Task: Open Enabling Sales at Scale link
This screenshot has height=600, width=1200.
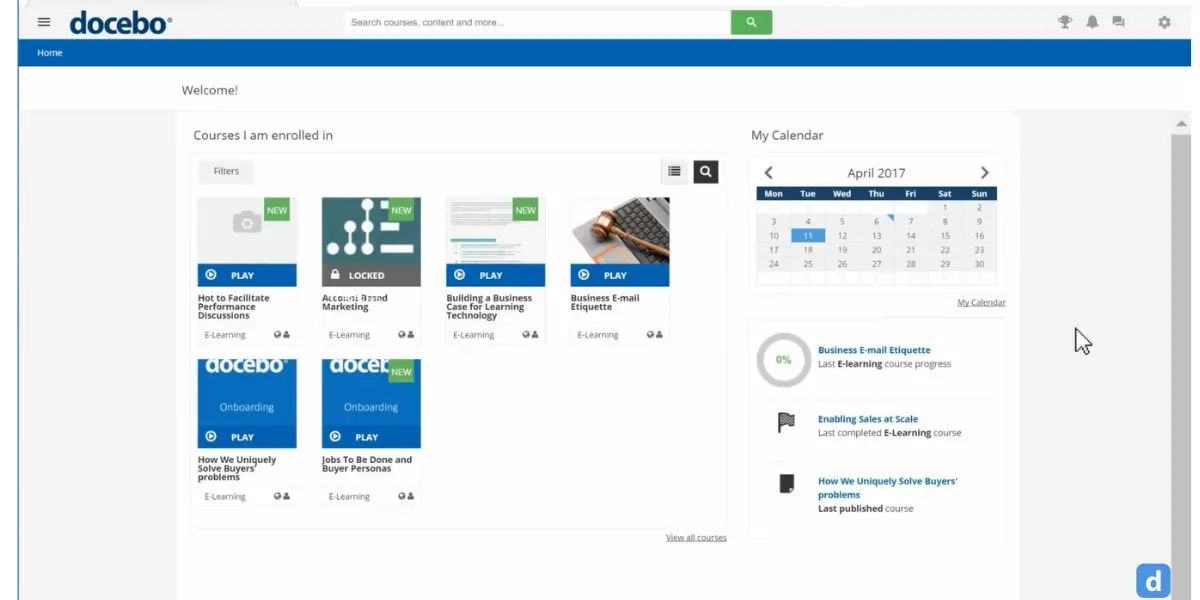Action: click(x=868, y=419)
